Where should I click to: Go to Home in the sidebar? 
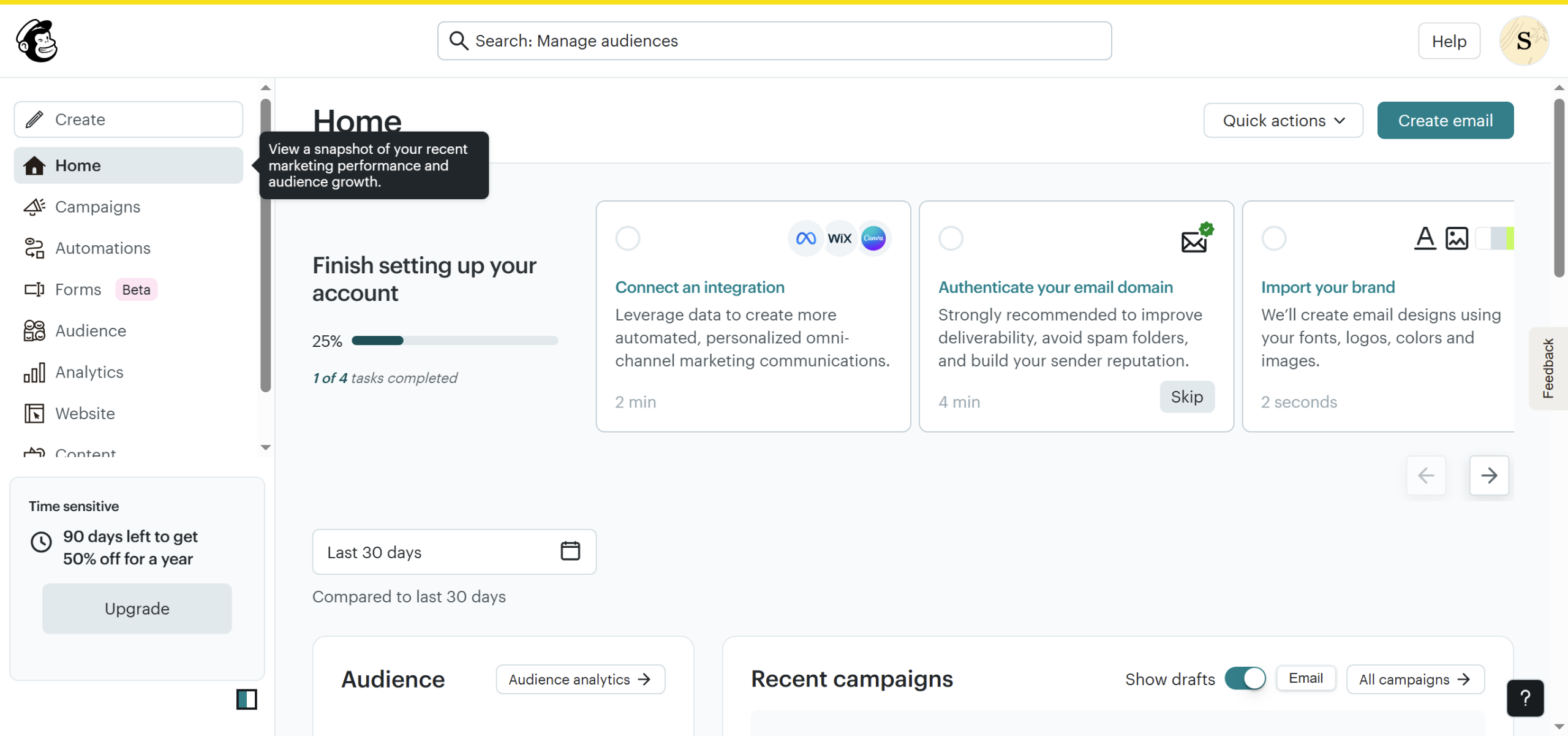tap(78, 165)
